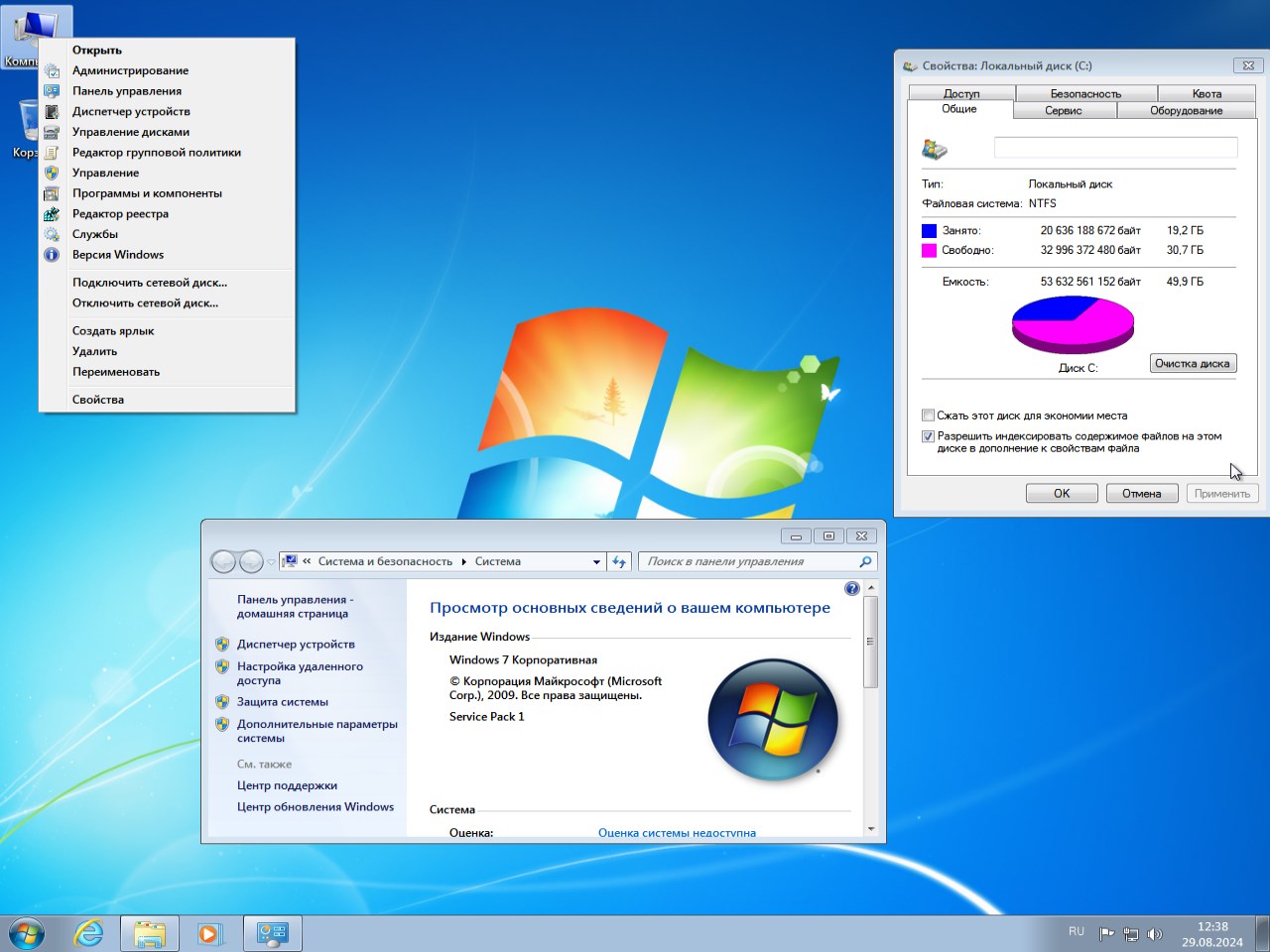
Task: Click the Центр обновления Windows link
Action: coord(316,807)
